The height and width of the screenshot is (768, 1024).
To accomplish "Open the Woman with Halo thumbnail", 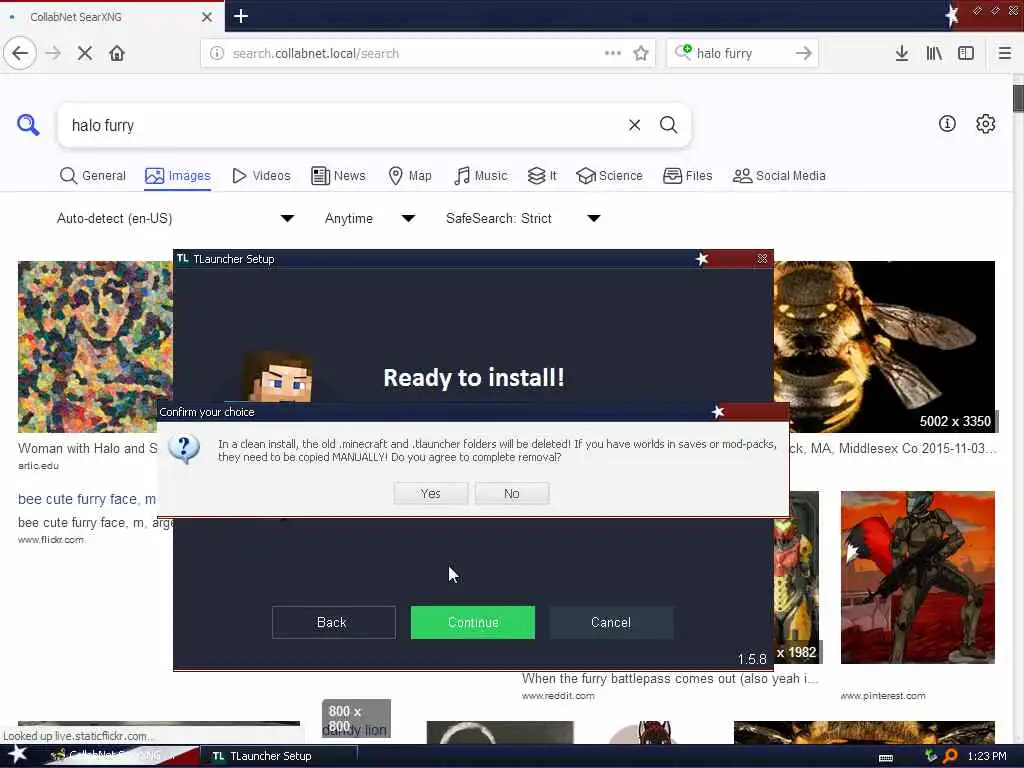I will click(x=95, y=347).
